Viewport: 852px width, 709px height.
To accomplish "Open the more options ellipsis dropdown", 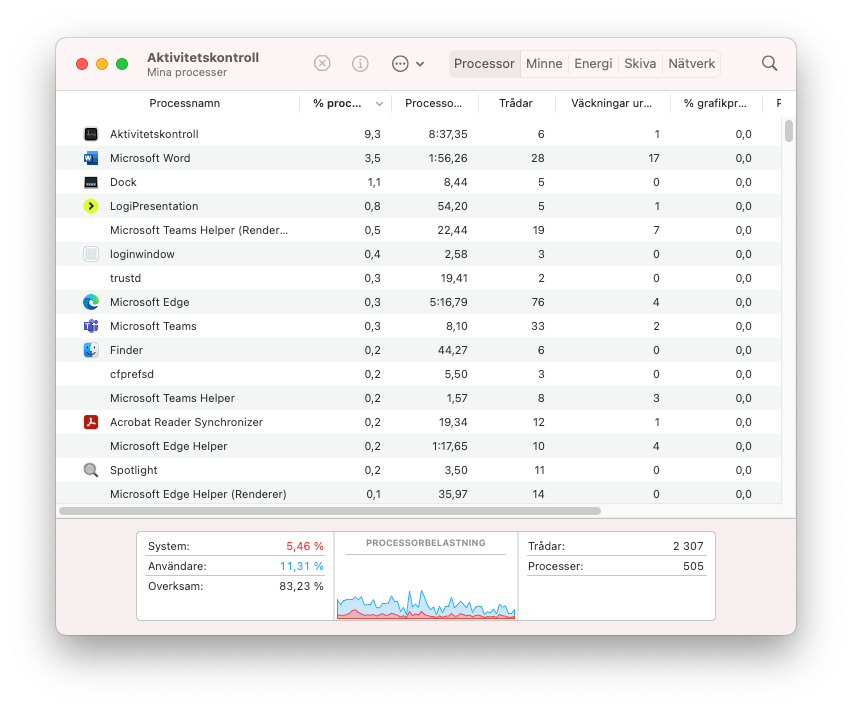I will pos(407,63).
